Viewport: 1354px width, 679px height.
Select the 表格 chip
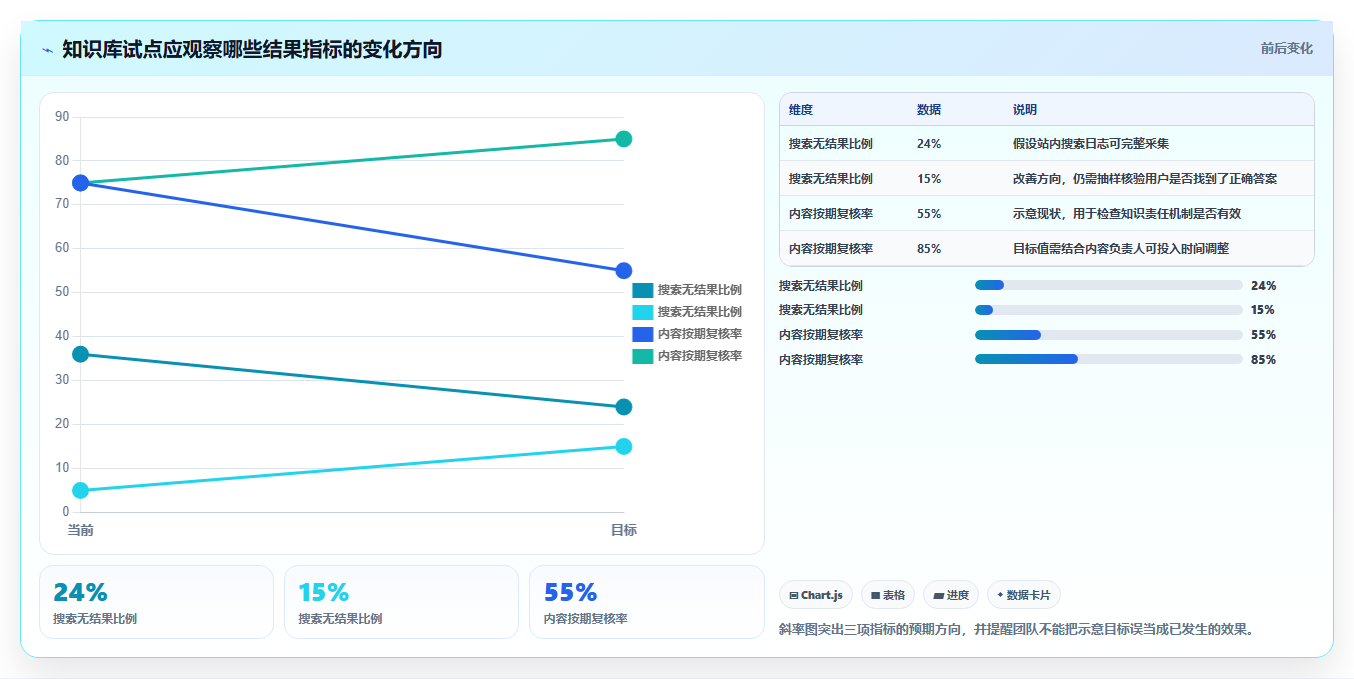pos(888,595)
